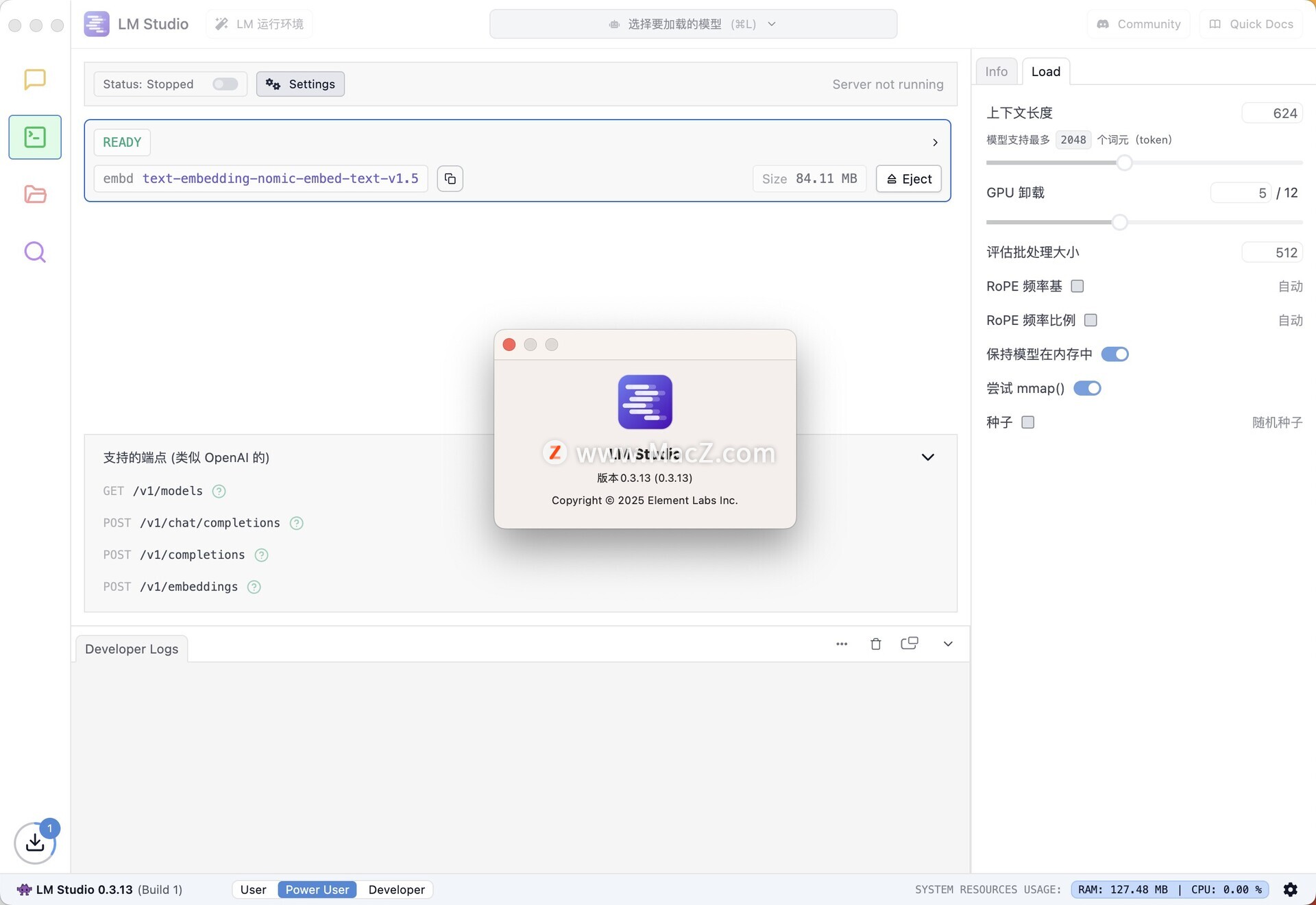Click the Size 84.11 MB label
Screen dimensions: 1316x905
point(809,178)
